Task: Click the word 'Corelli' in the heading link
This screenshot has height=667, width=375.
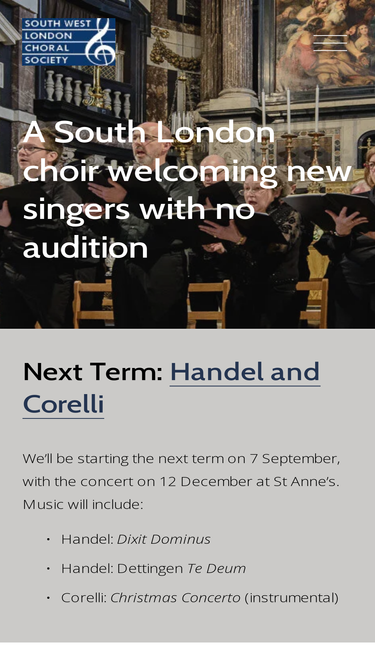Action: point(63,404)
